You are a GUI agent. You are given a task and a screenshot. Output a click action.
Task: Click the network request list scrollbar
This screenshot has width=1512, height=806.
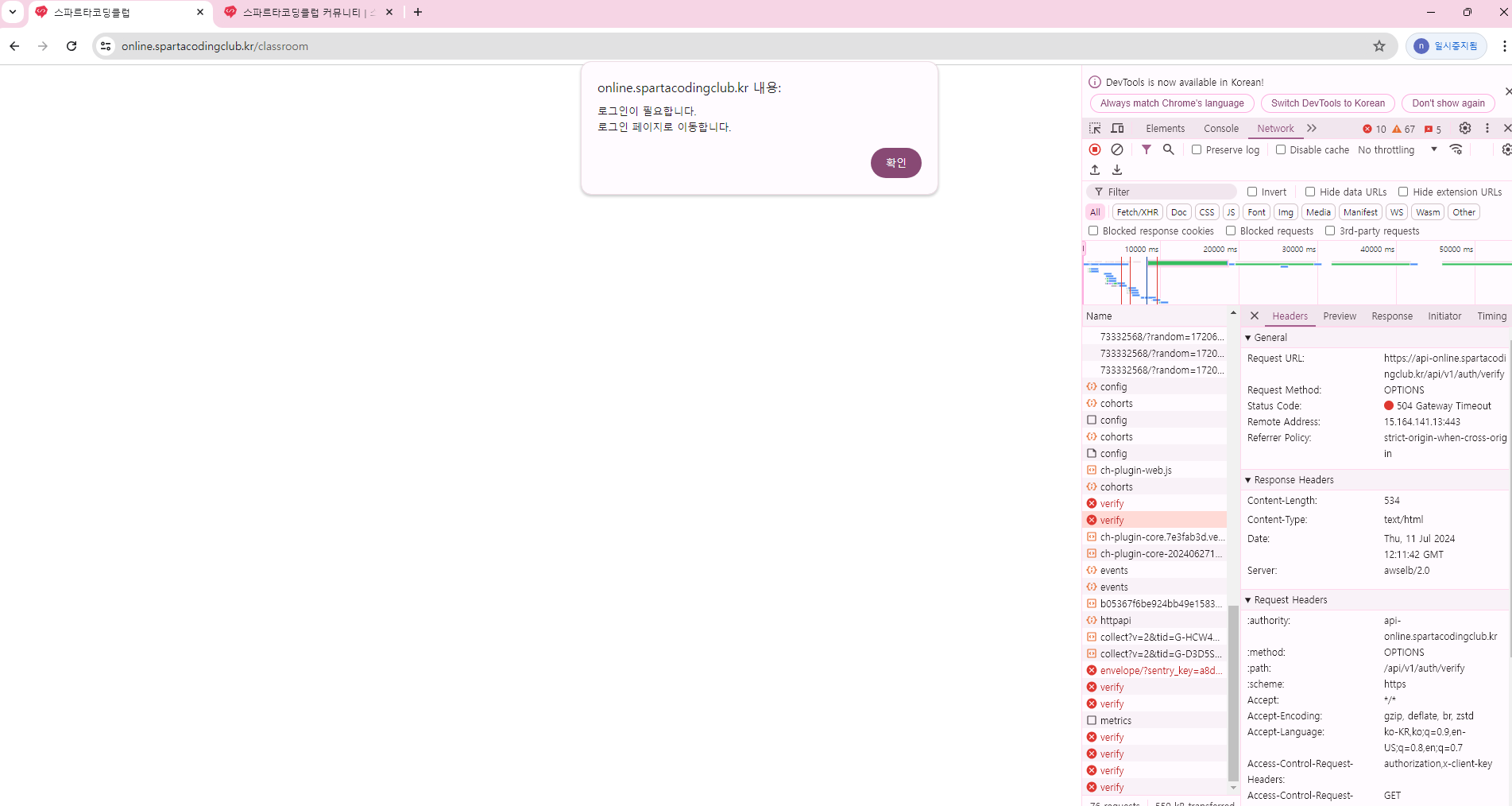(1233, 693)
